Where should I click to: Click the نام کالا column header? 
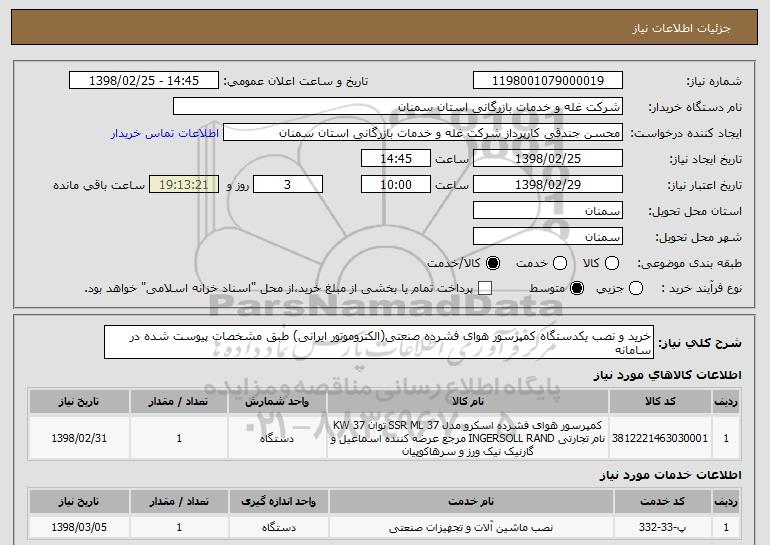click(468, 402)
